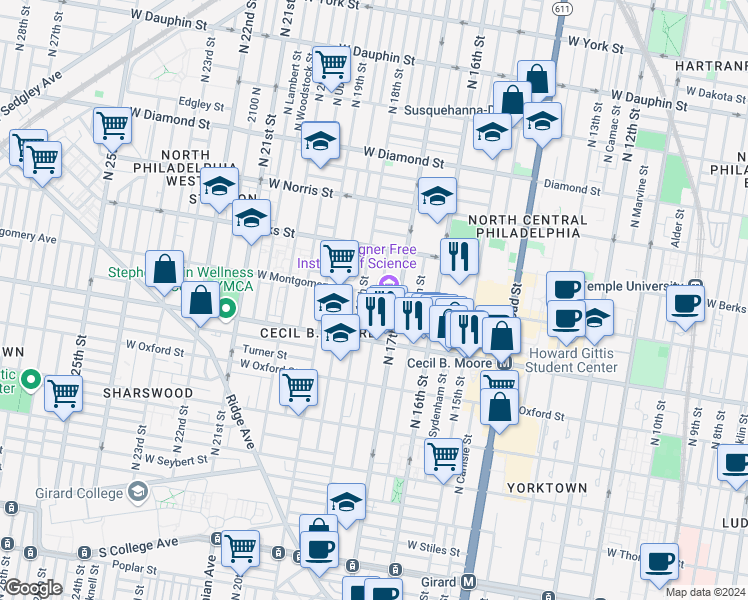Select the grocery cart marker at N 25th and W Diamond St
The image size is (748, 600).
112,126
